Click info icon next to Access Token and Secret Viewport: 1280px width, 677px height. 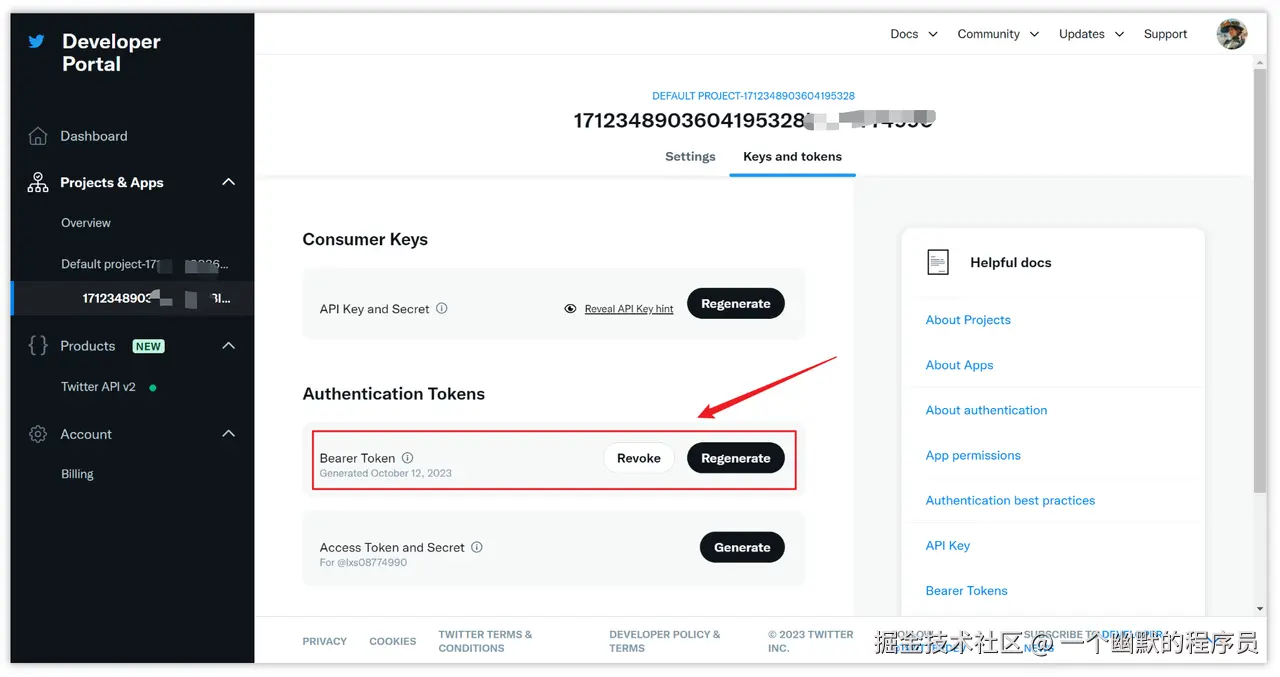[x=477, y=547]
